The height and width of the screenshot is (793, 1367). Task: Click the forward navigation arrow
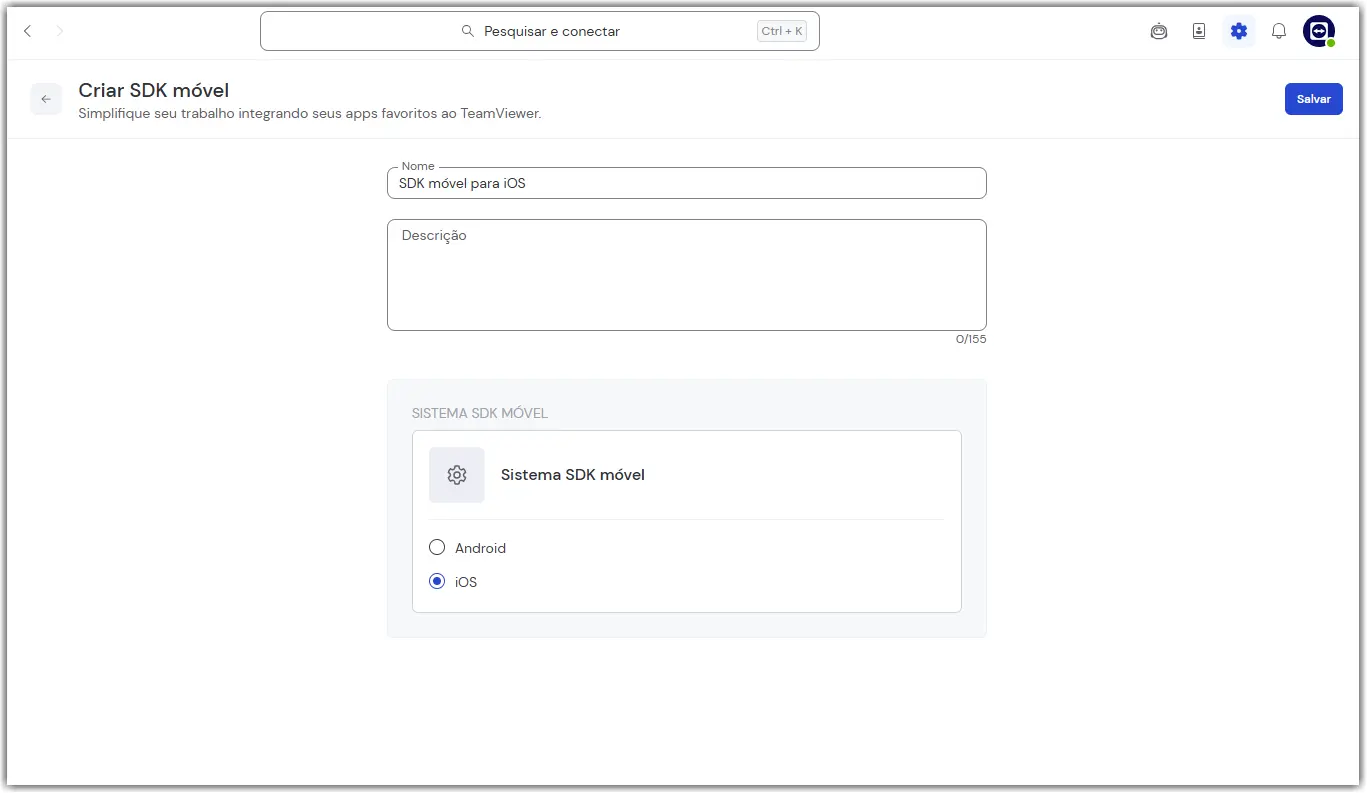pos(60,31)
